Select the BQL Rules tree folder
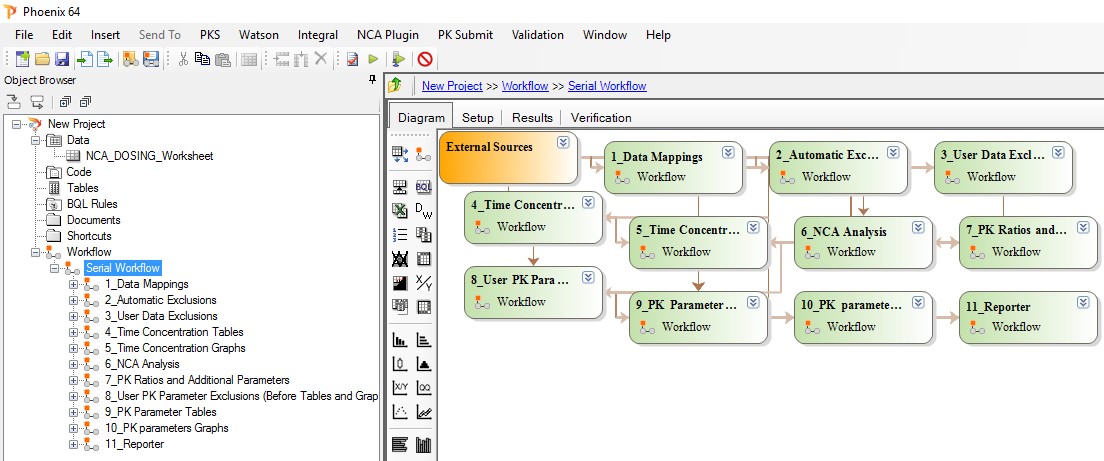This screenshot has width=1104, height=461. pyautogui.click(x=92, y=204)
